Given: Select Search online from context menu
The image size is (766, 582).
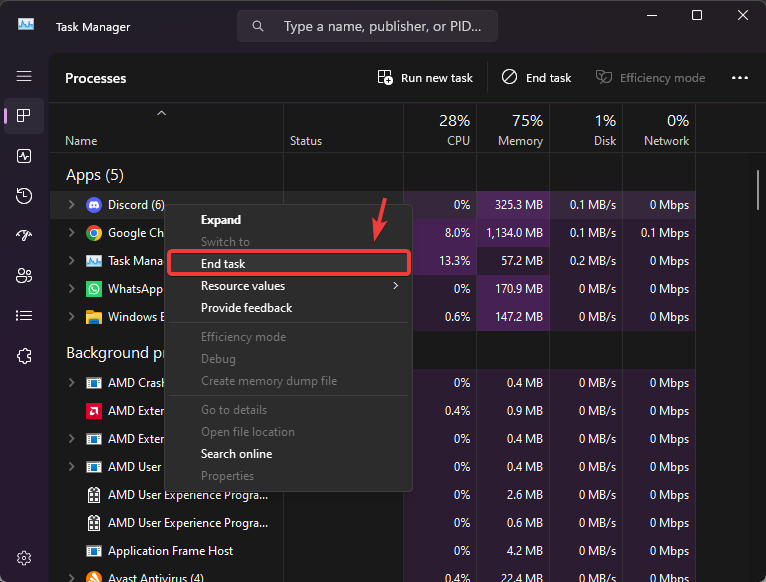Looking at the screenshot, I should point(236,454).
